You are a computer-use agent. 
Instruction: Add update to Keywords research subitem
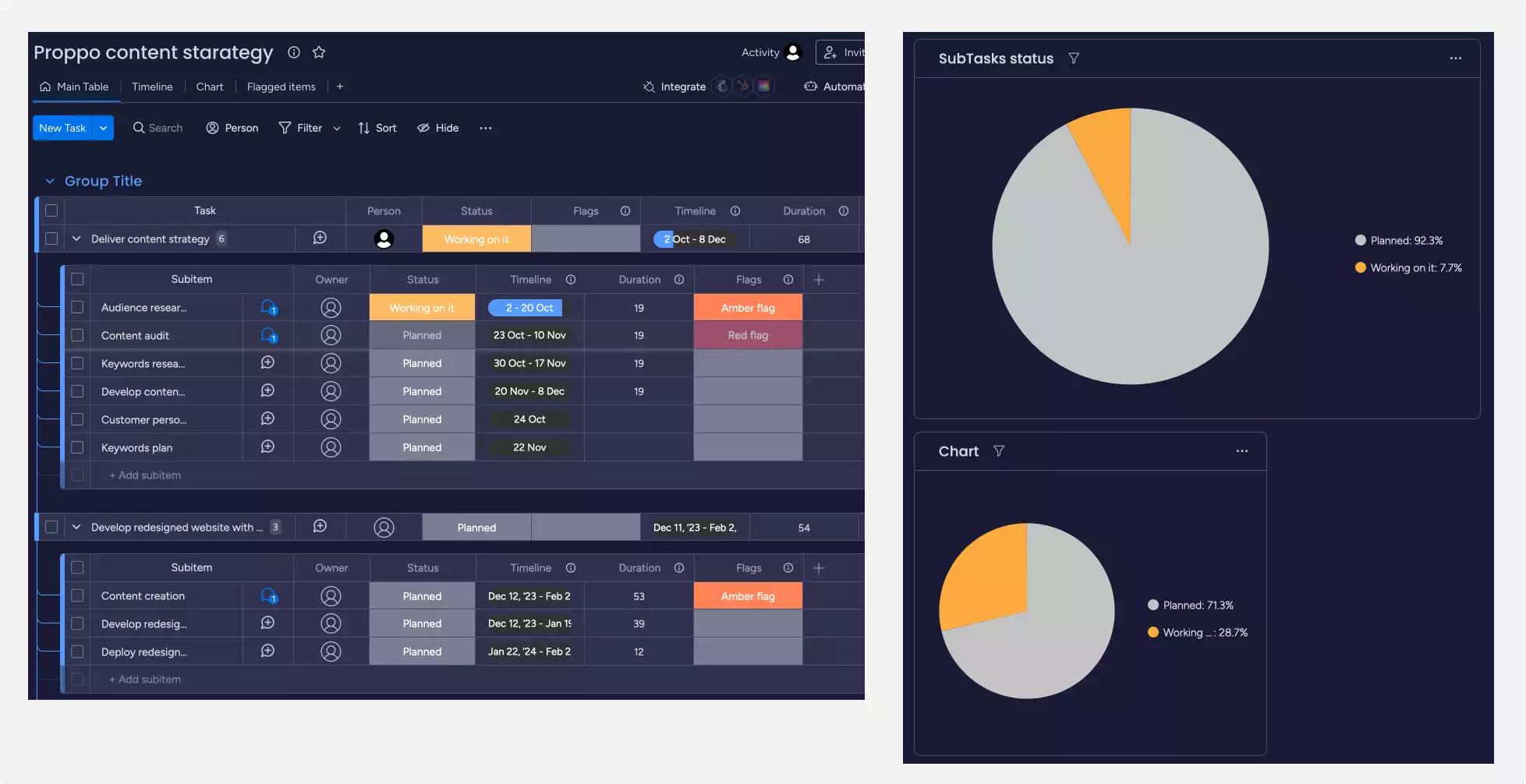pos(267,362)
